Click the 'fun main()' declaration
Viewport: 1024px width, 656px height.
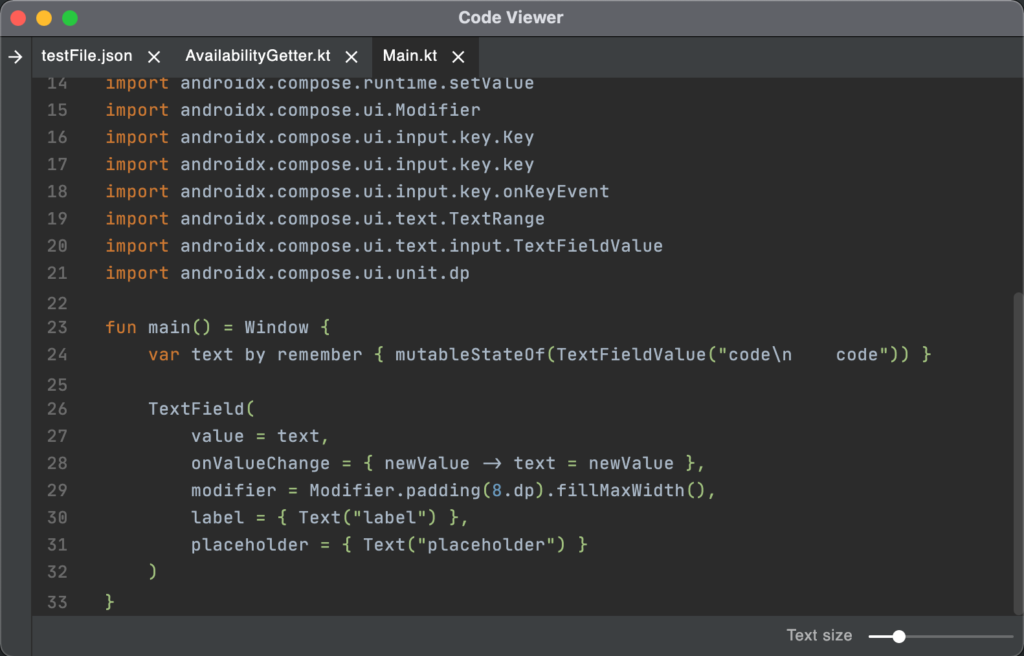(x=168, y=327)
